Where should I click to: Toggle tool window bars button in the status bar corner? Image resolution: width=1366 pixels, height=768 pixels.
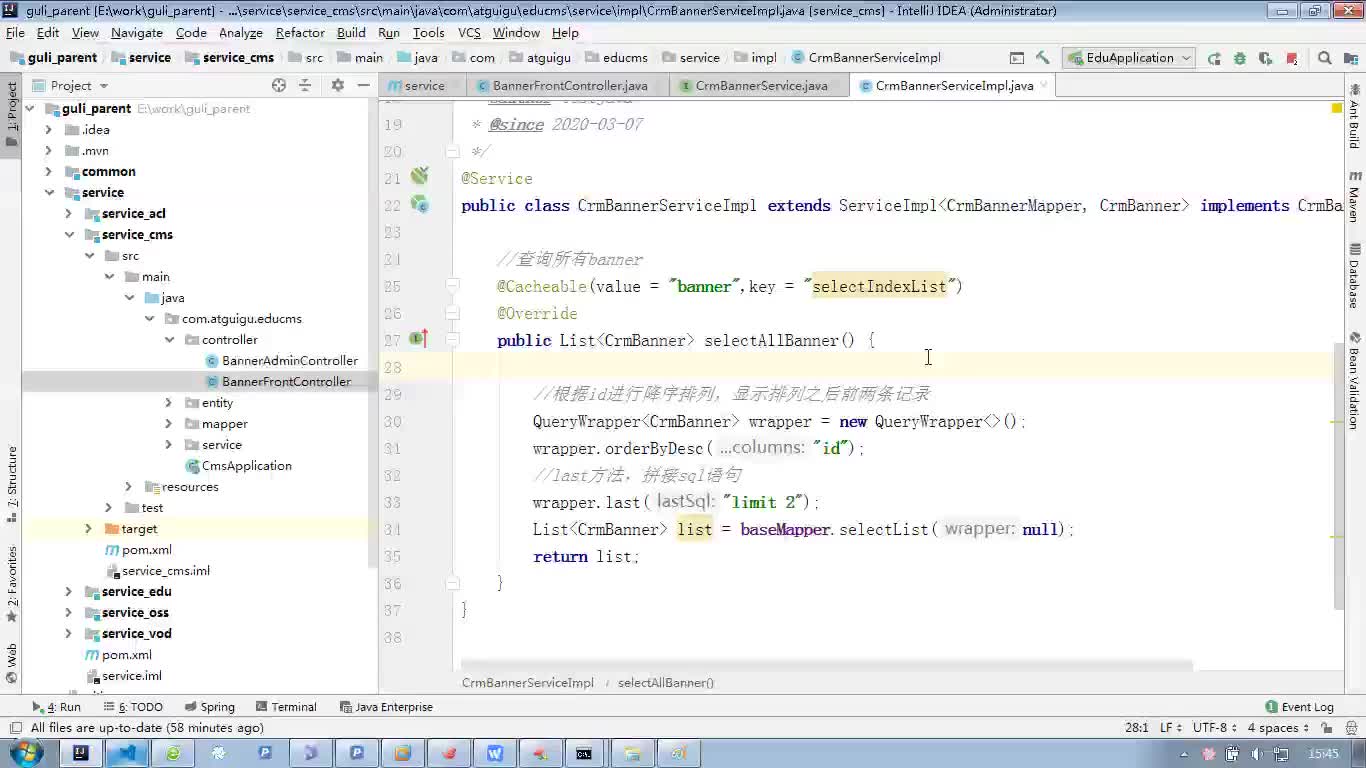14,728
